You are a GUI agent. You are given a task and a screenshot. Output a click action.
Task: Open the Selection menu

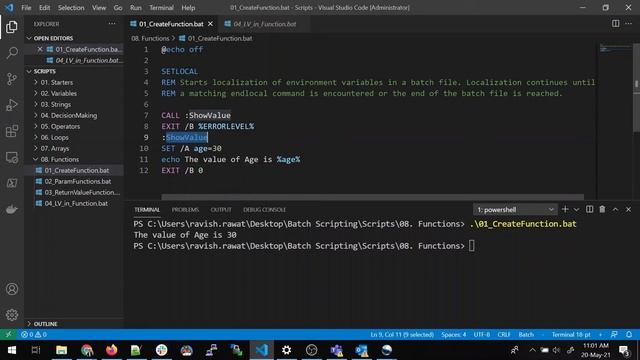pyautogui.click(x=71, y=7)
